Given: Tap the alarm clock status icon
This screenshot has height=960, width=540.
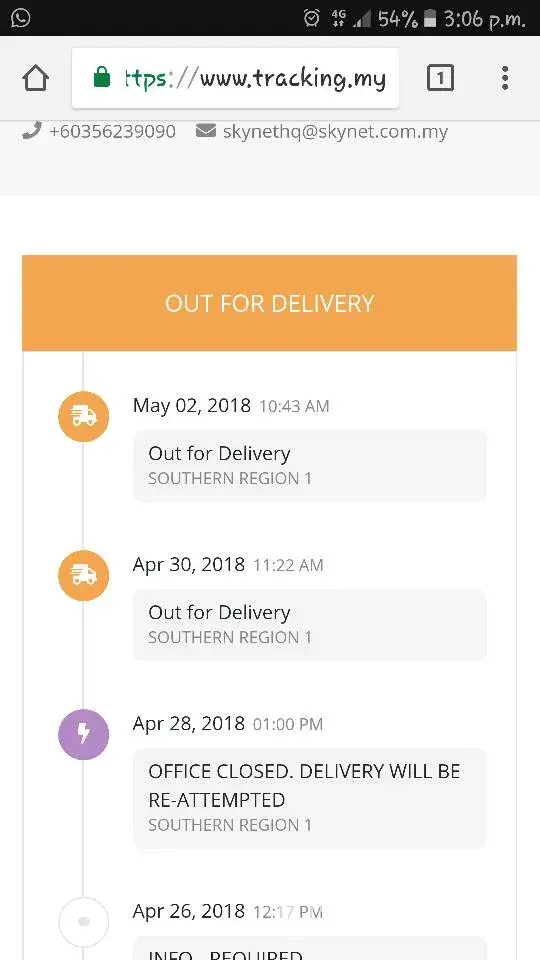Looking at the screenshot, I should 312,18.
